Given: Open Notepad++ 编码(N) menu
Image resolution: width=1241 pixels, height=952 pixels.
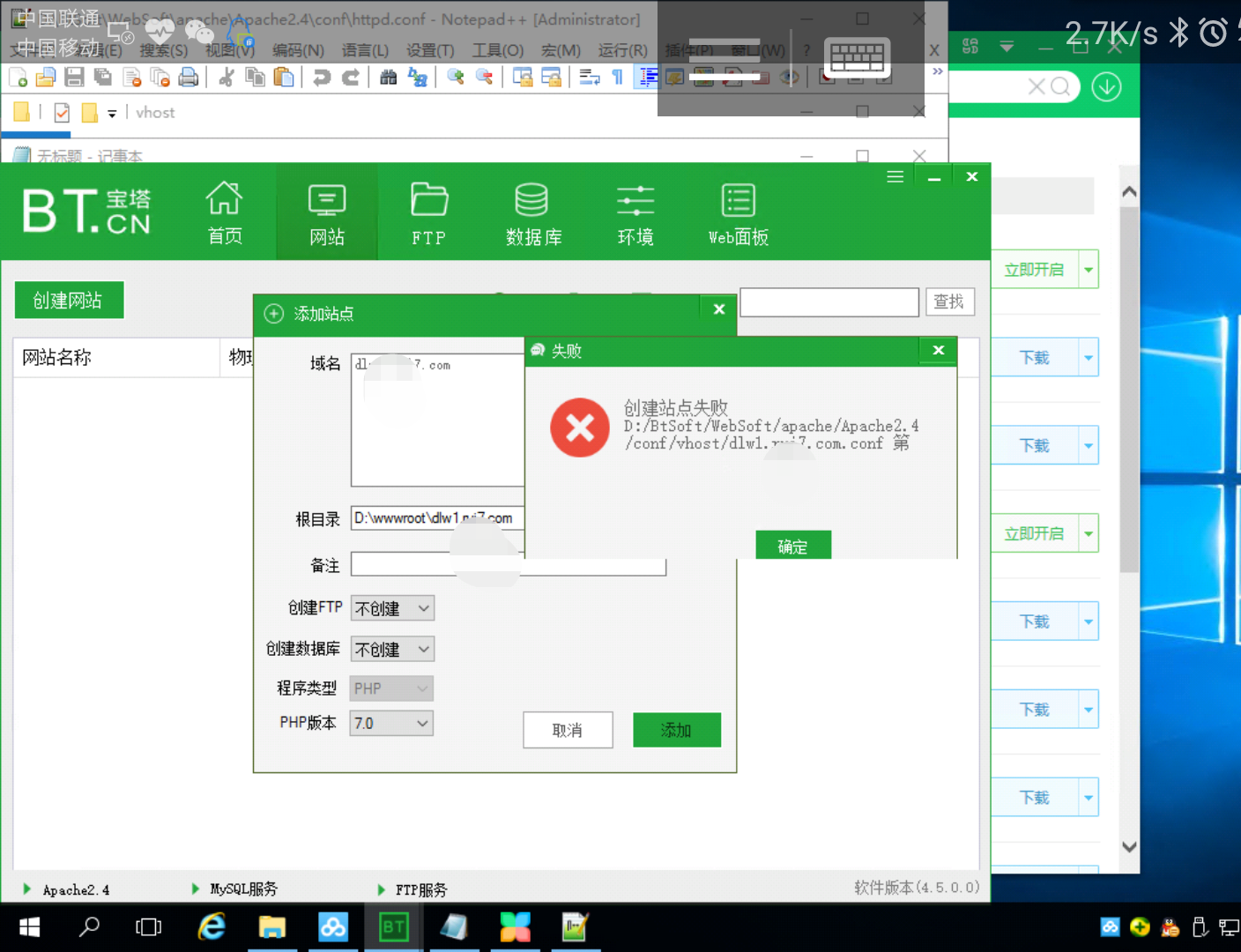Looking at the screenshot, I should (x=298, y=50).
